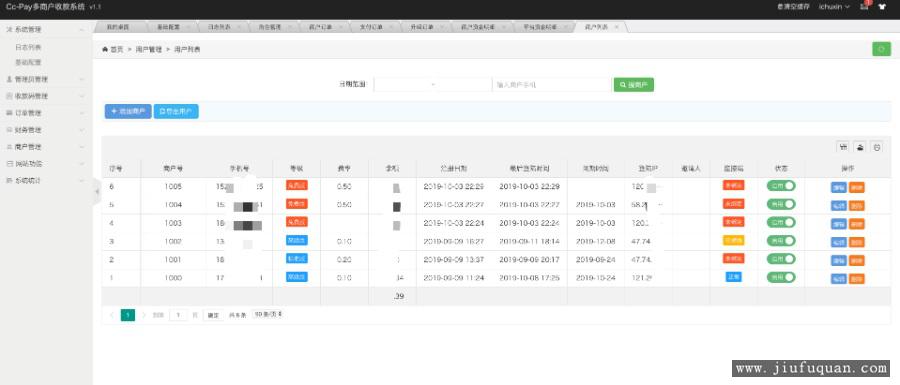Screen dimensions: 900x385
Task: Click the pagination page number input
Action: (x=178, y=315)
